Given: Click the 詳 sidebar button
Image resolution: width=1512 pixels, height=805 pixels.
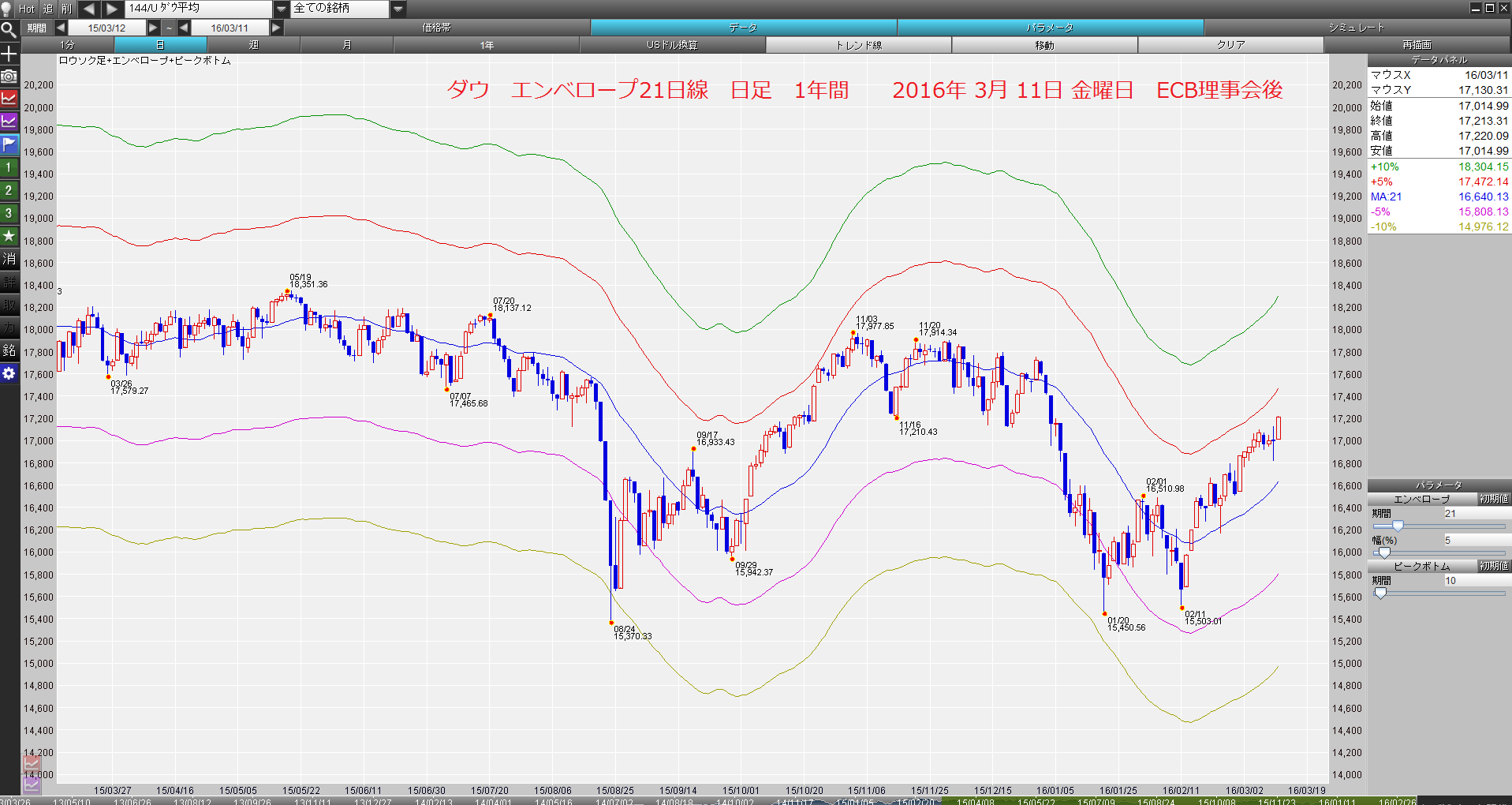Looking at the screenshot, I should 9,282.
